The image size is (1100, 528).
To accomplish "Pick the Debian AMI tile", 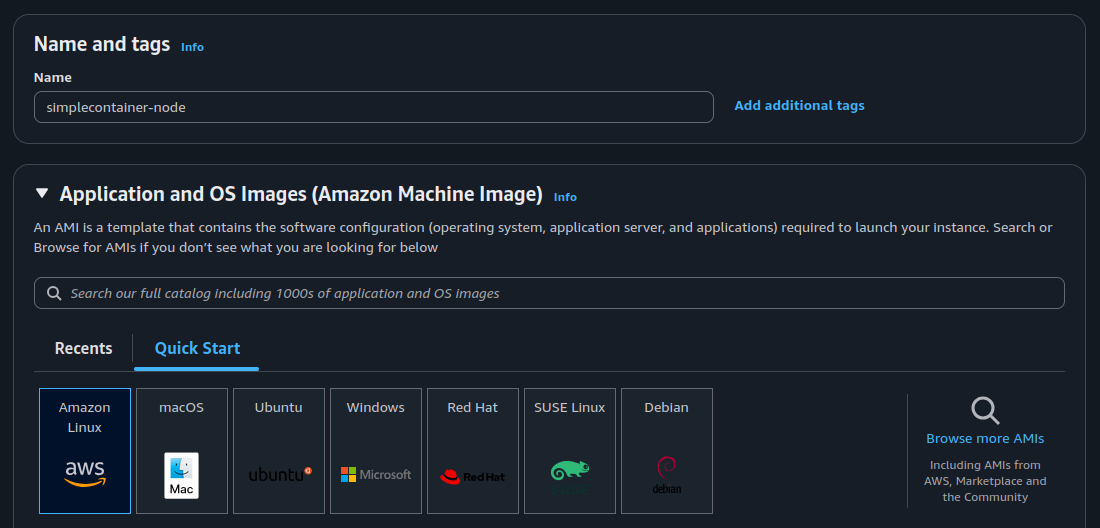I will coord(666,451).
